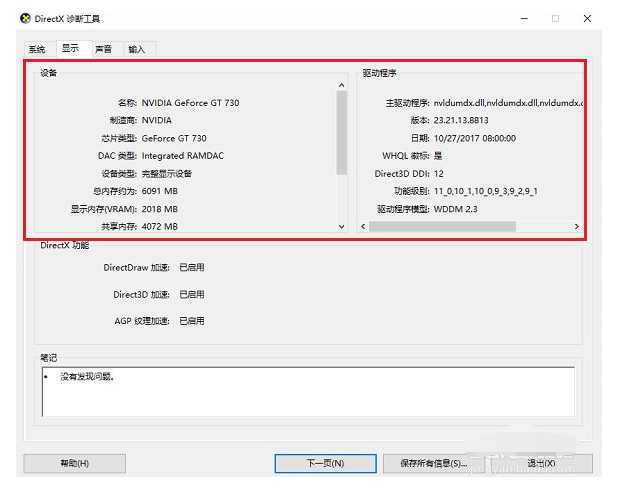Click the up arrow in 设备 scrollbar
The height and width of the screenshot is (488, 624).
coord(341,86)
